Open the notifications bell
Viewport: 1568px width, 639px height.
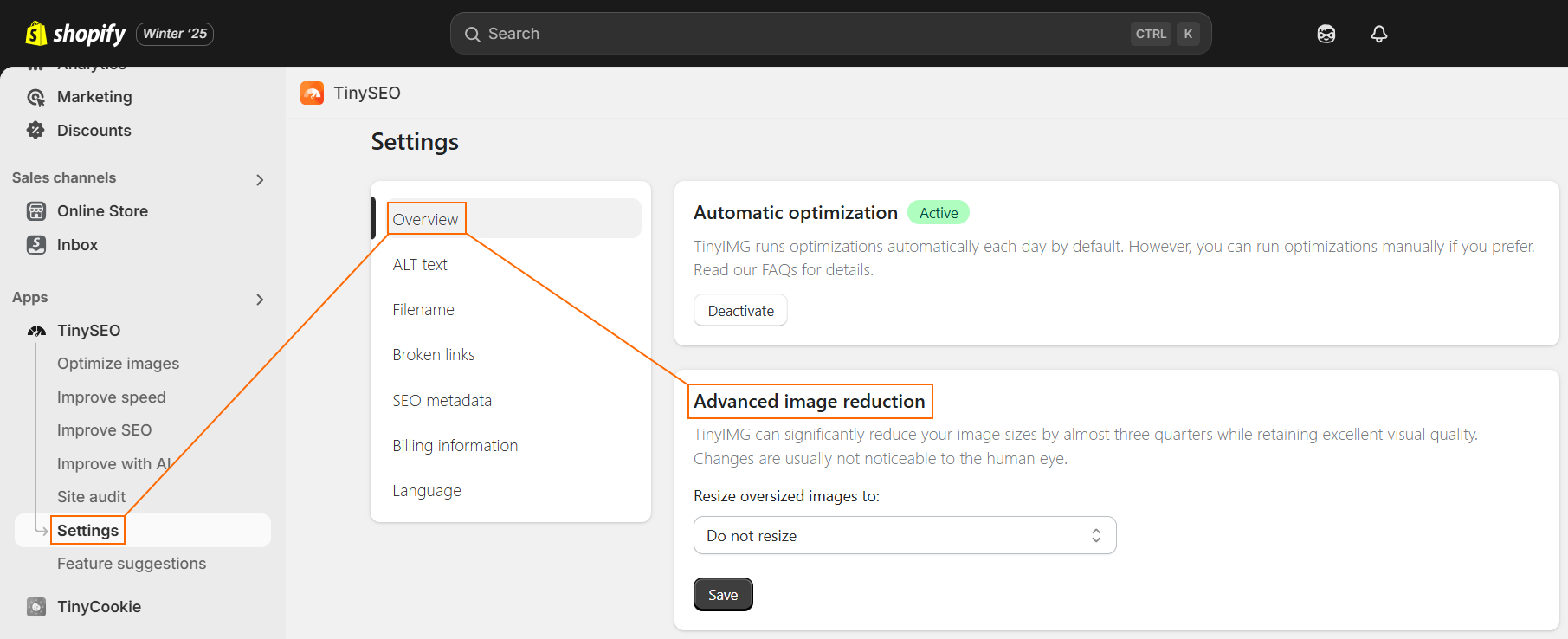click(1379, 34)
